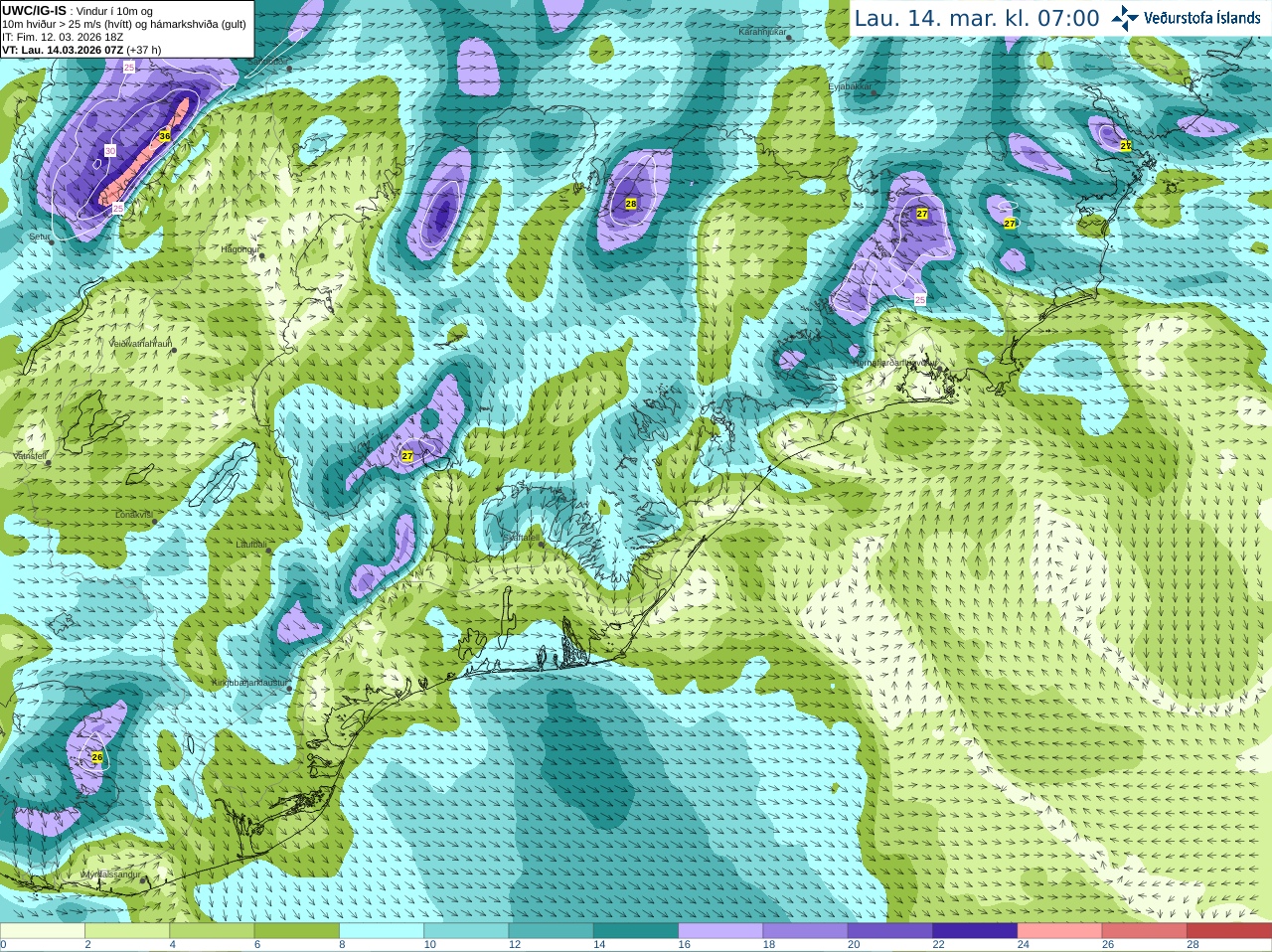Screen dimensions: 1272x952
Task: Click the Hornafjarðarflugvöllur station label
Action: [x=894, y=363]
